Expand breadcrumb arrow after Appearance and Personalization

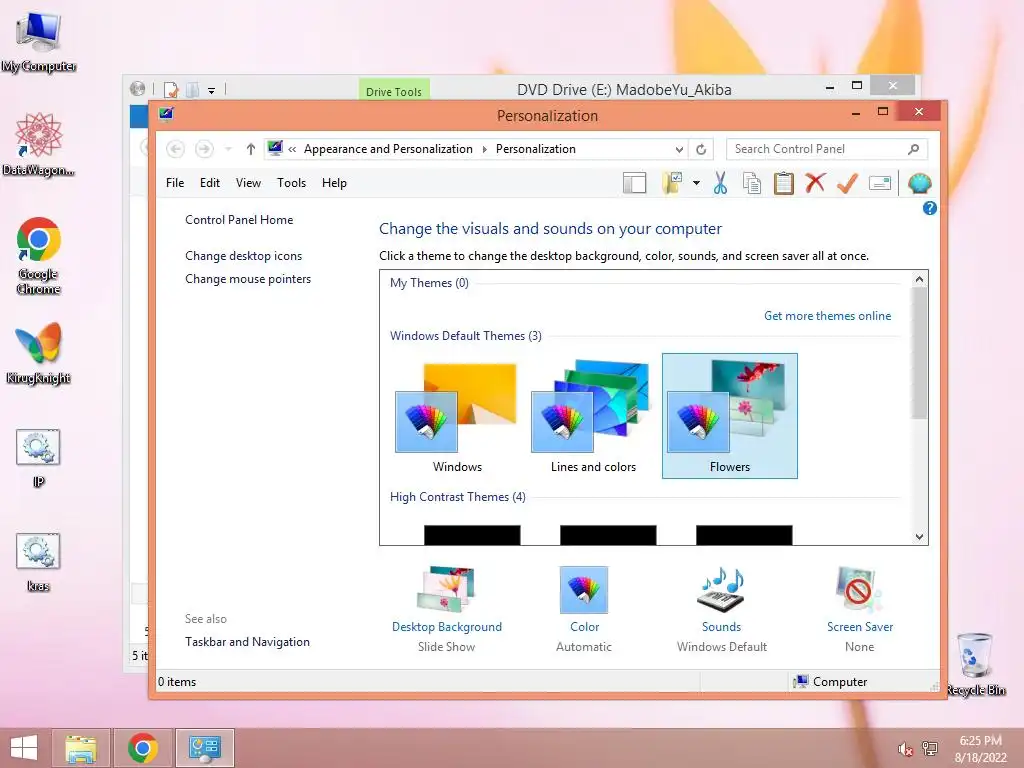(485, 150)
